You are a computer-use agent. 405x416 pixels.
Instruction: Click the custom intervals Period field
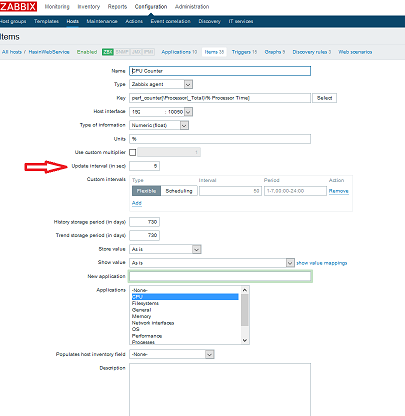pos(295,191)
